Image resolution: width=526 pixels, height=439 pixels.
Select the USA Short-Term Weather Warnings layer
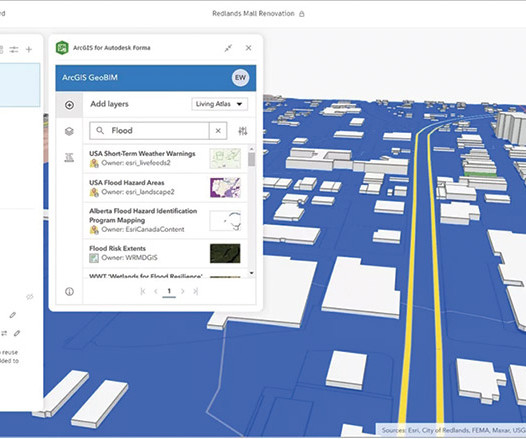[165, 159]
